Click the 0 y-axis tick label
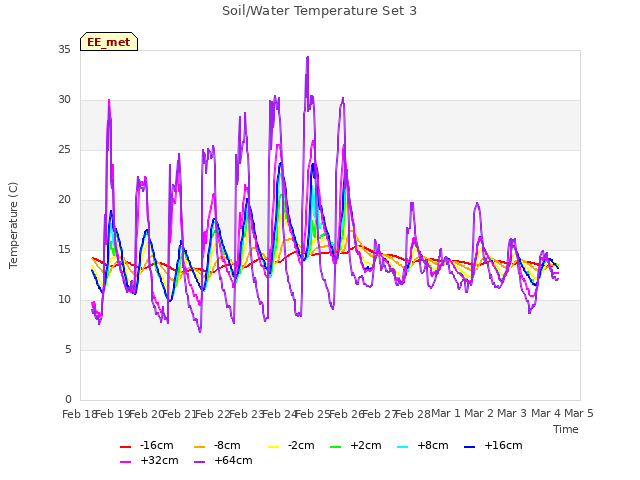Viewport: 640px width, 480px height. click(68, 400)
